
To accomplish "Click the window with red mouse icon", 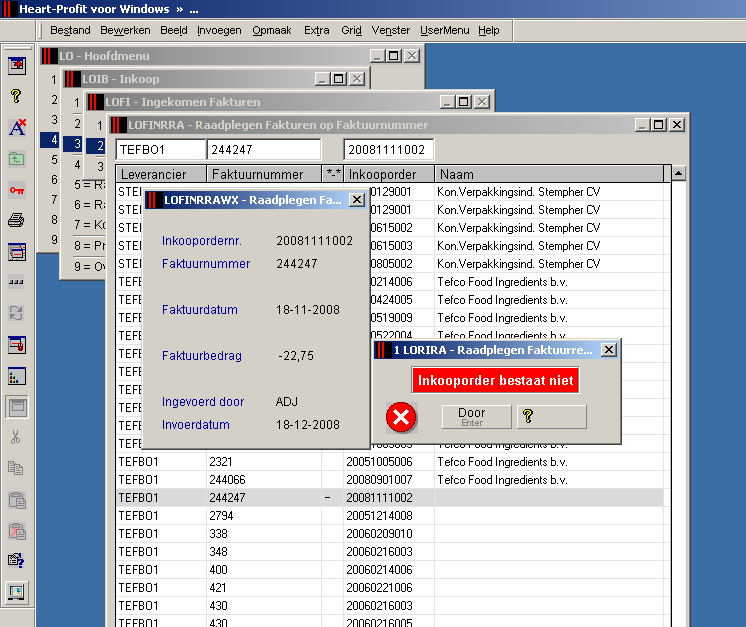I will tap(17, 344).
